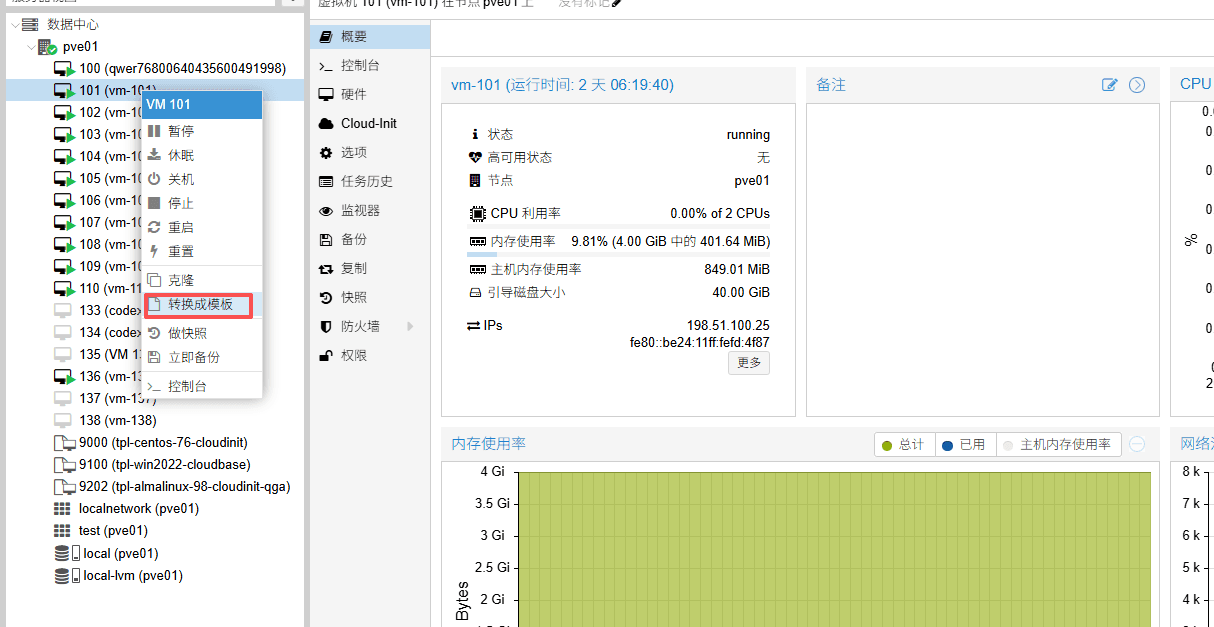Toggle 主机内存使用率 series in legend
This screenshot has height=627, width=1214.
click(1057, 444)
